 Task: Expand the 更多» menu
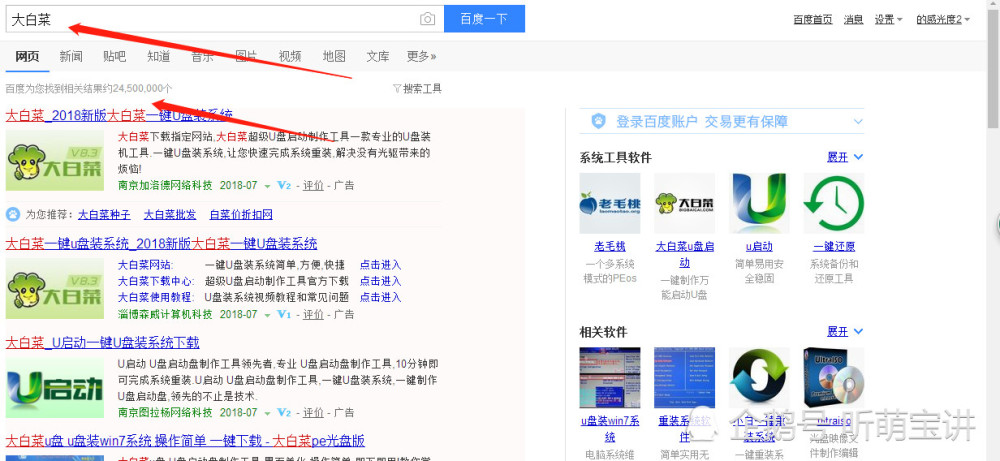coord(422,56)
